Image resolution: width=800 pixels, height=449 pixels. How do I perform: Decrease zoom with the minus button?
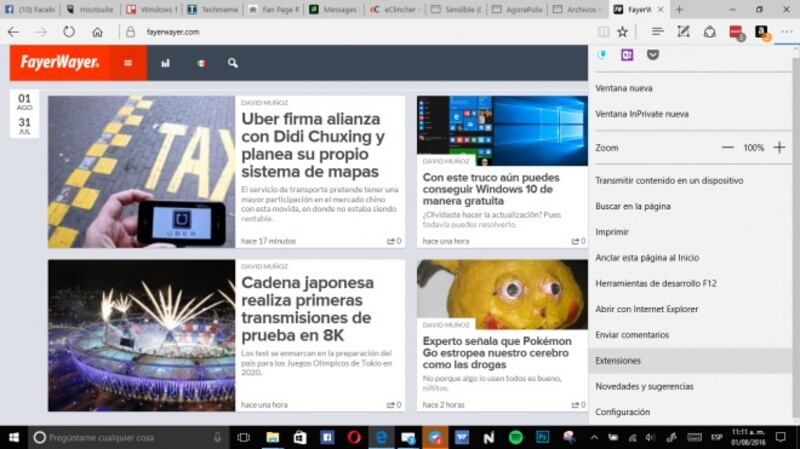728,147
